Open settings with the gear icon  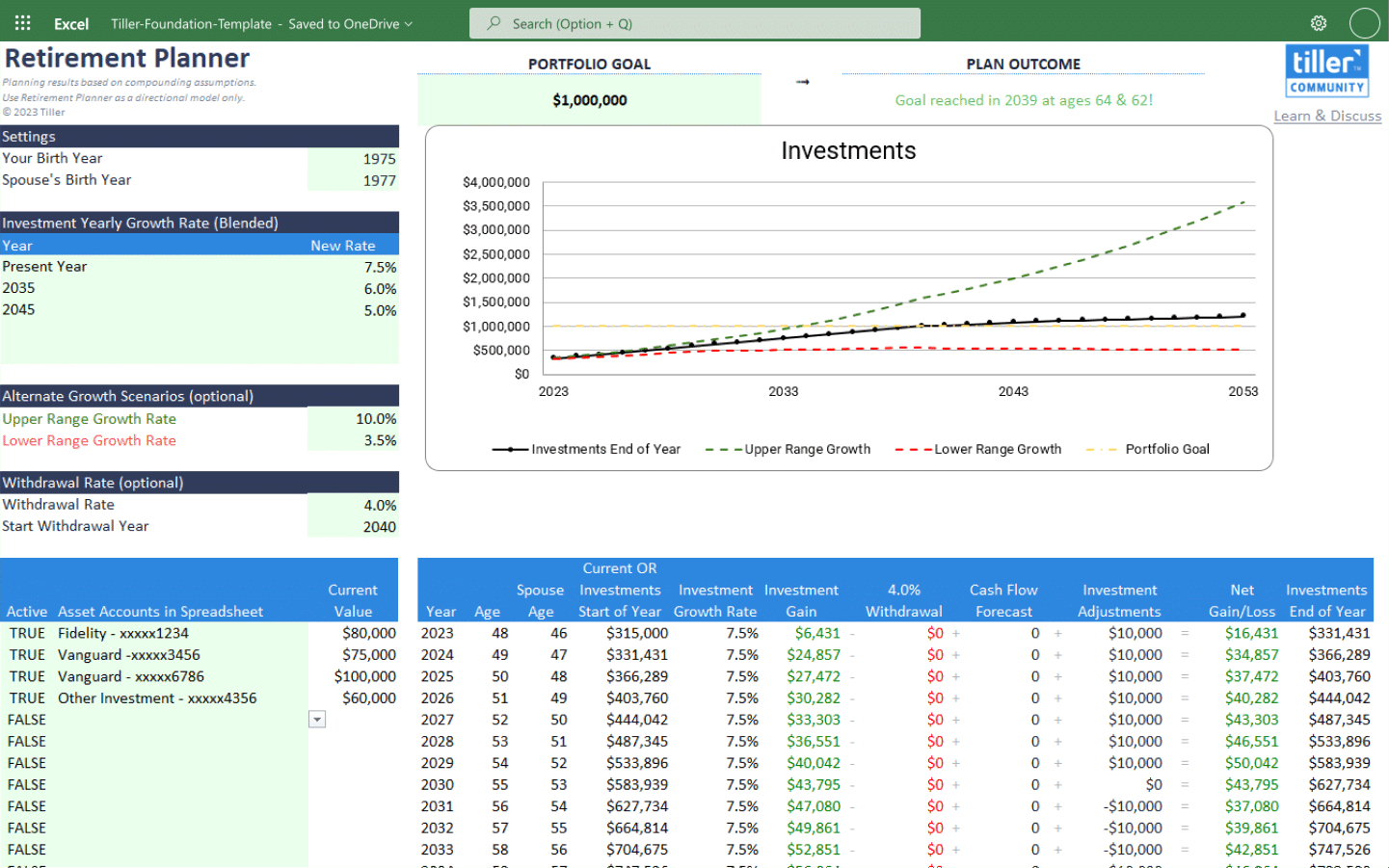pyautogui.click(x=1321, y=22)
